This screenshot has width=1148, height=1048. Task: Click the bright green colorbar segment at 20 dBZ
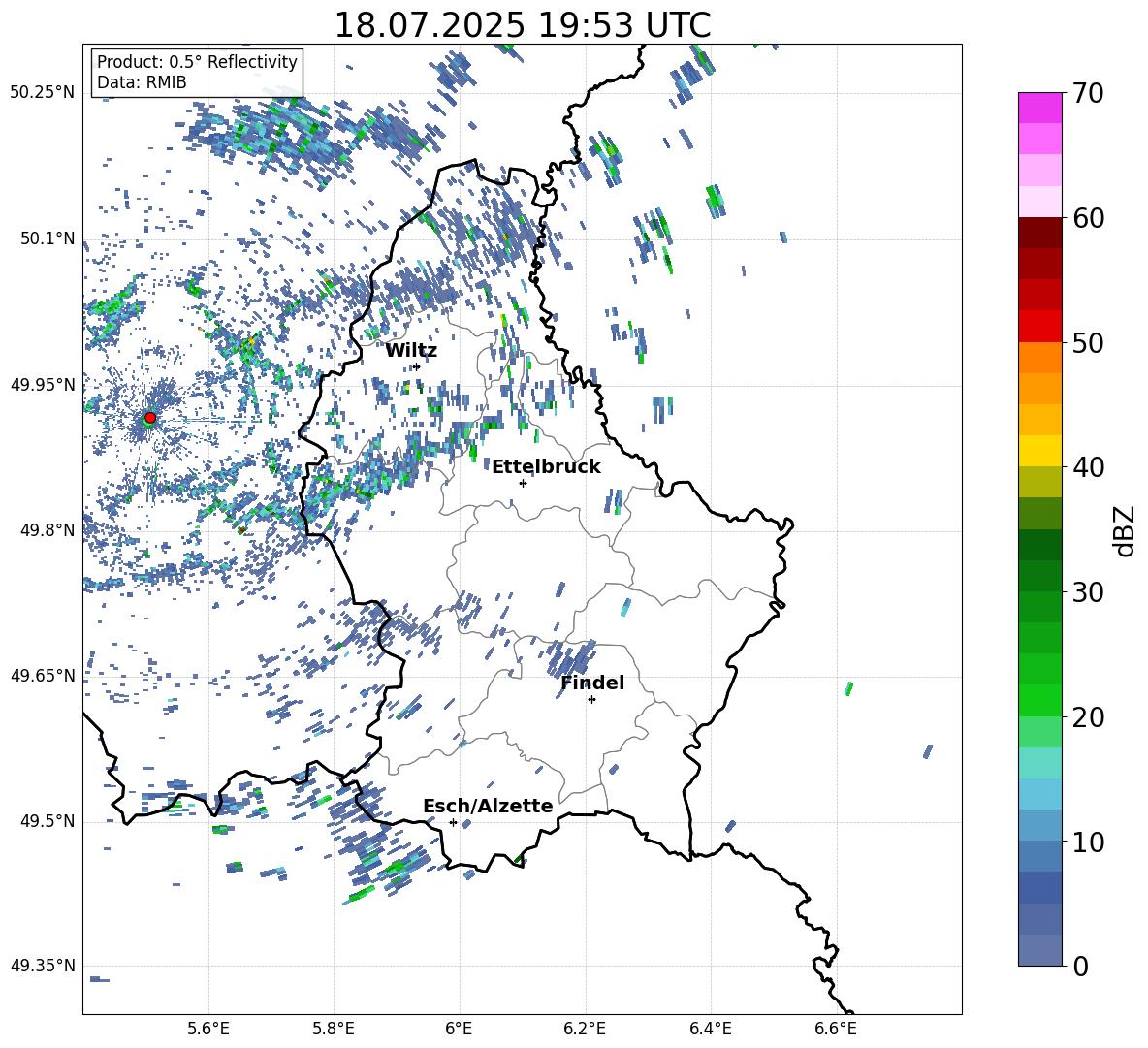pyautogui.click(x=1039, y=700)
